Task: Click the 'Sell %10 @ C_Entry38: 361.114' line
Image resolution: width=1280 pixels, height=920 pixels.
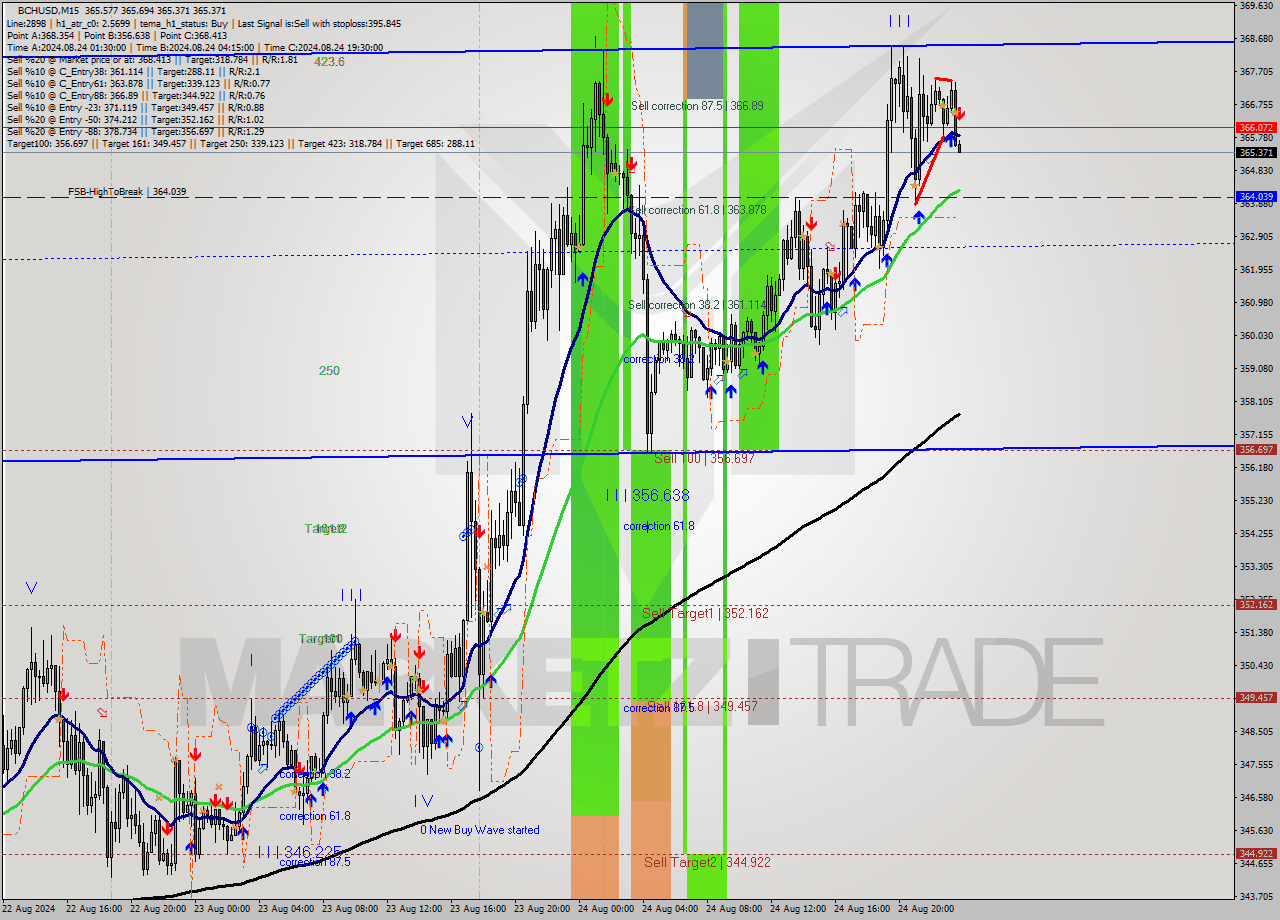Action: [x=133, y=71]
